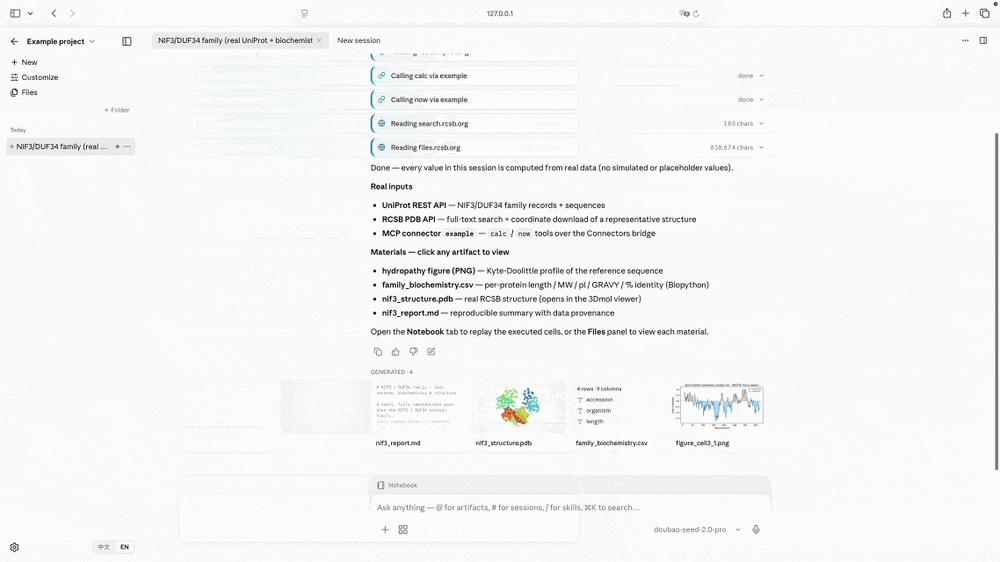Go forward with browser forward arrow

pyautogui.click(x=72, y=13)
